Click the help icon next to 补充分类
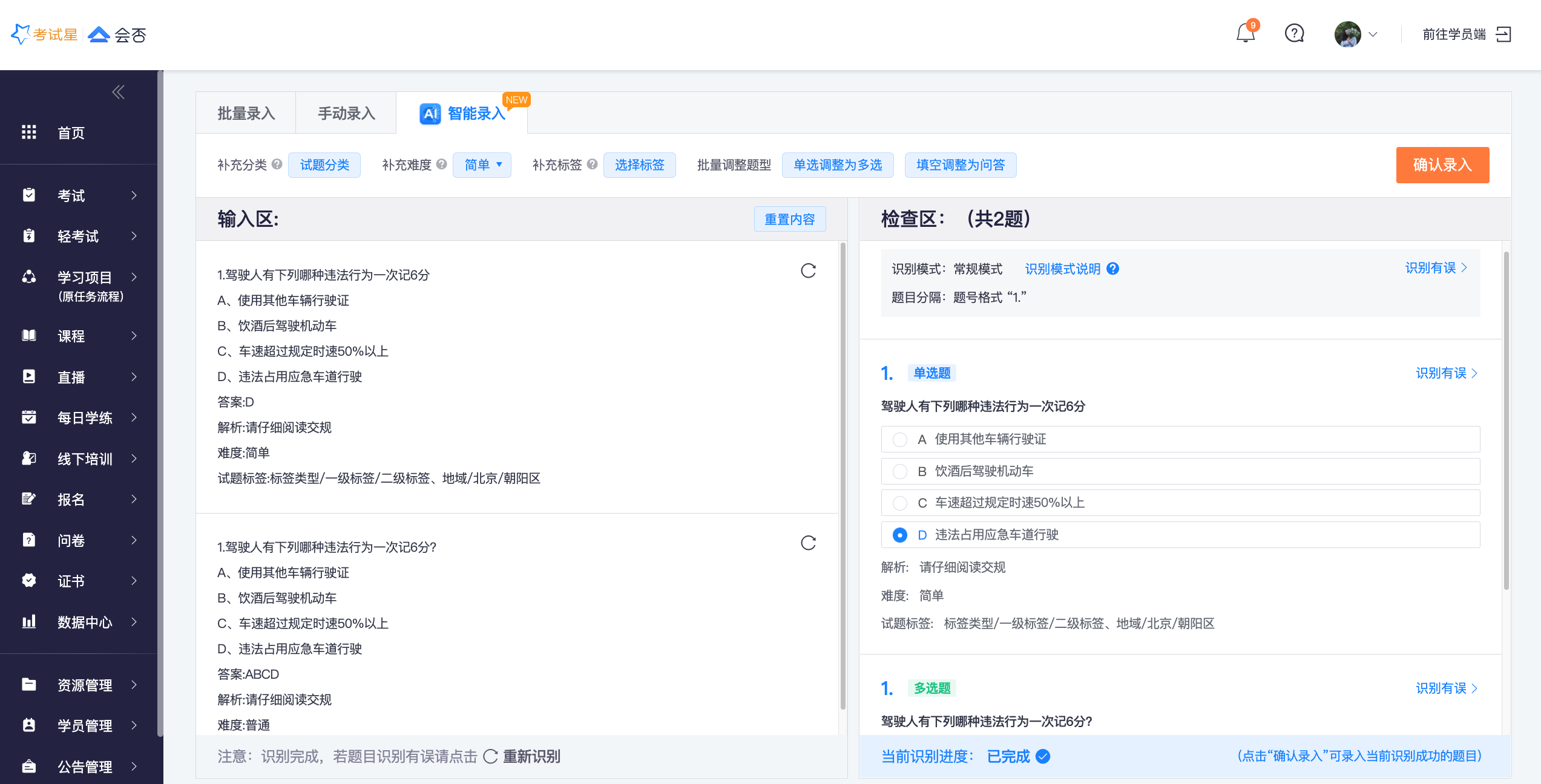Screen dimensions: 1541x784 pos(277,164)
